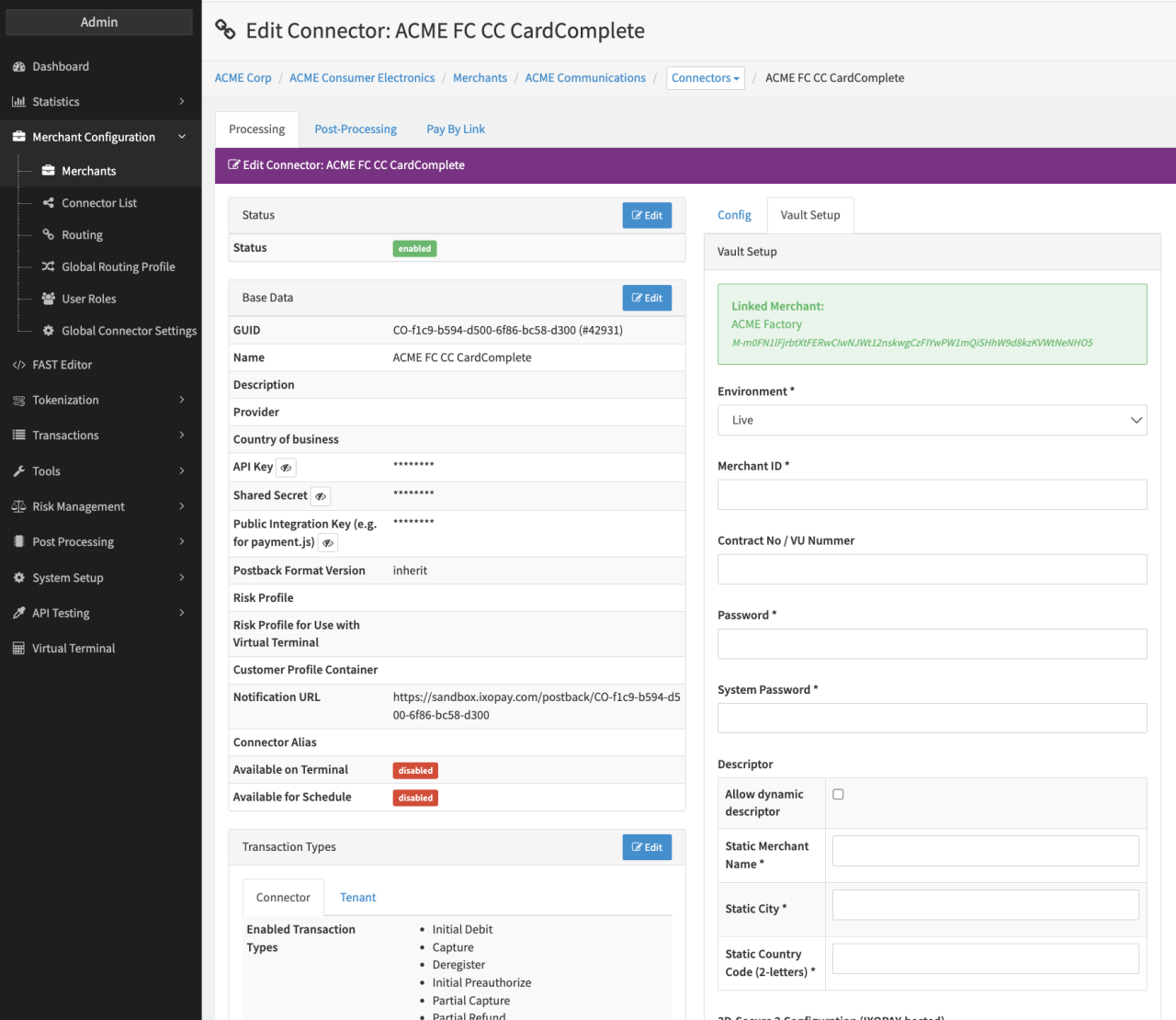Open the Environment dropdown set to Live
The width and height of the screenshot is (1176, 1020).
point(932,420)
